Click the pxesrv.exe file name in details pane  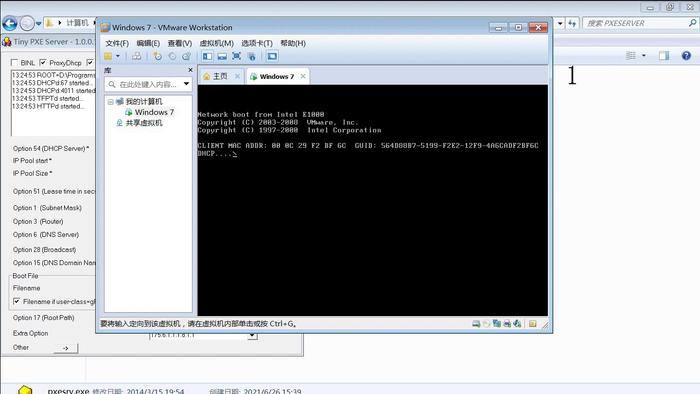(x=68, y=391)
